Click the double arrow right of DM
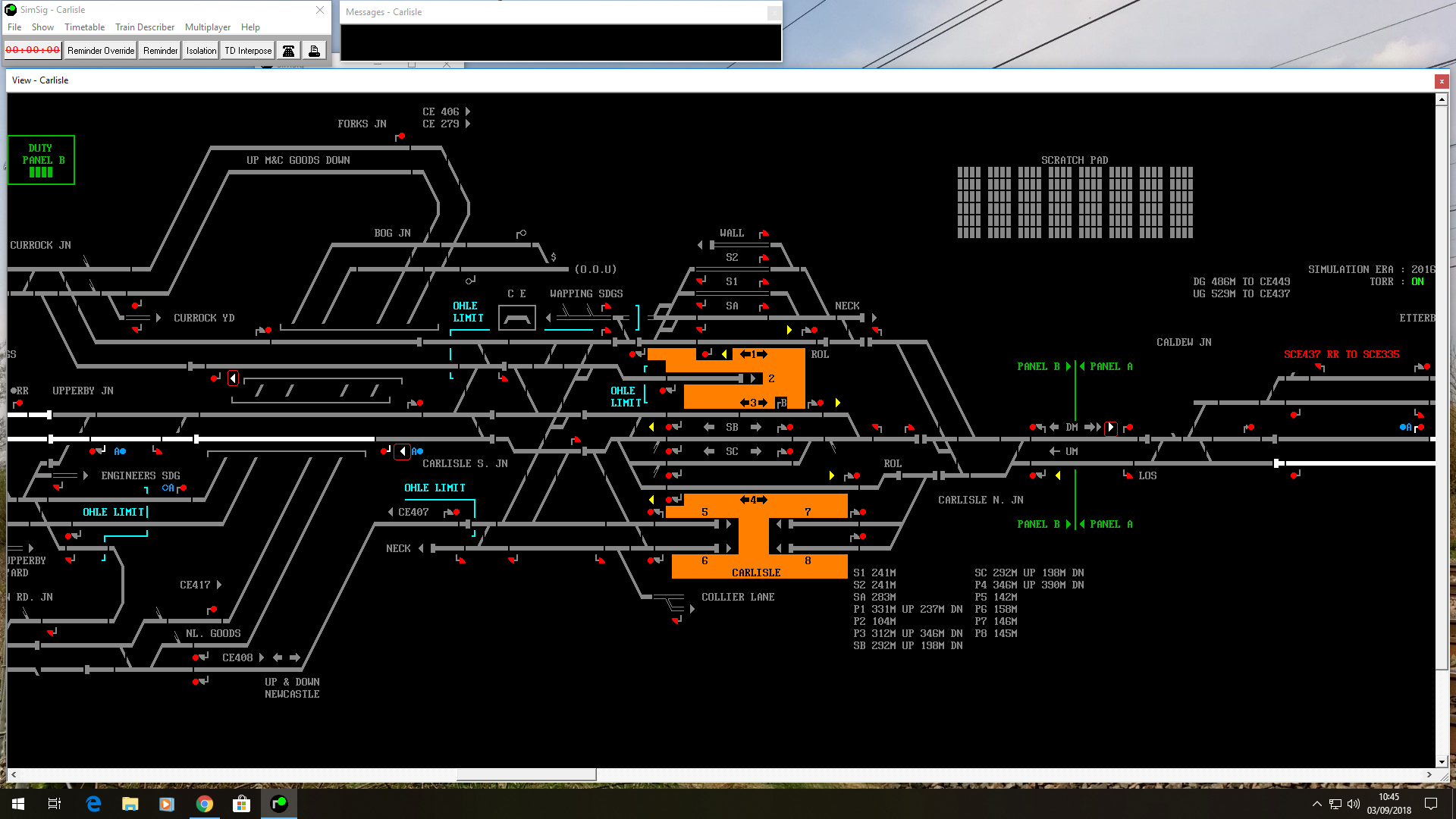This screenshot has width=1456, height=819. click(1093, 428)
